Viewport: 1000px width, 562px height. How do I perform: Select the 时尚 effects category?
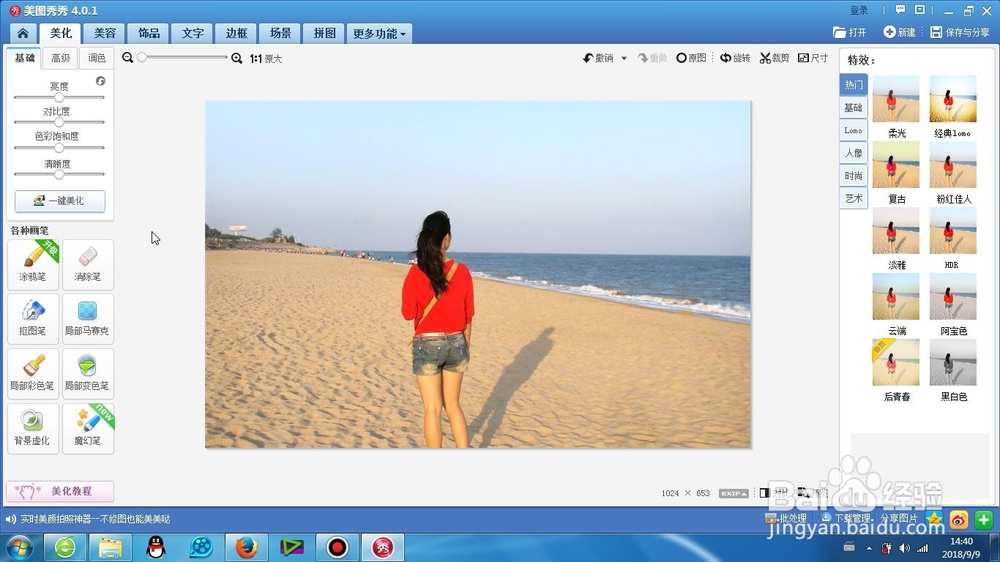tap(853, 175)
